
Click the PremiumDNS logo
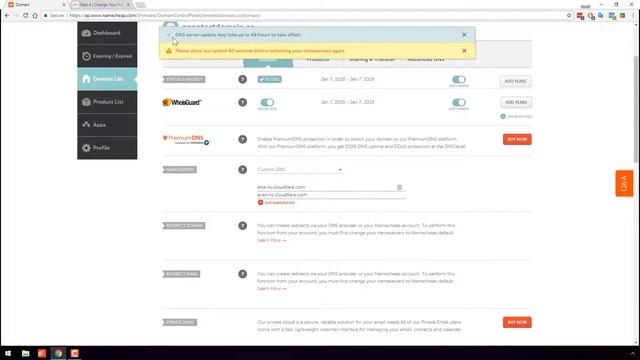[x=186, y=140]
